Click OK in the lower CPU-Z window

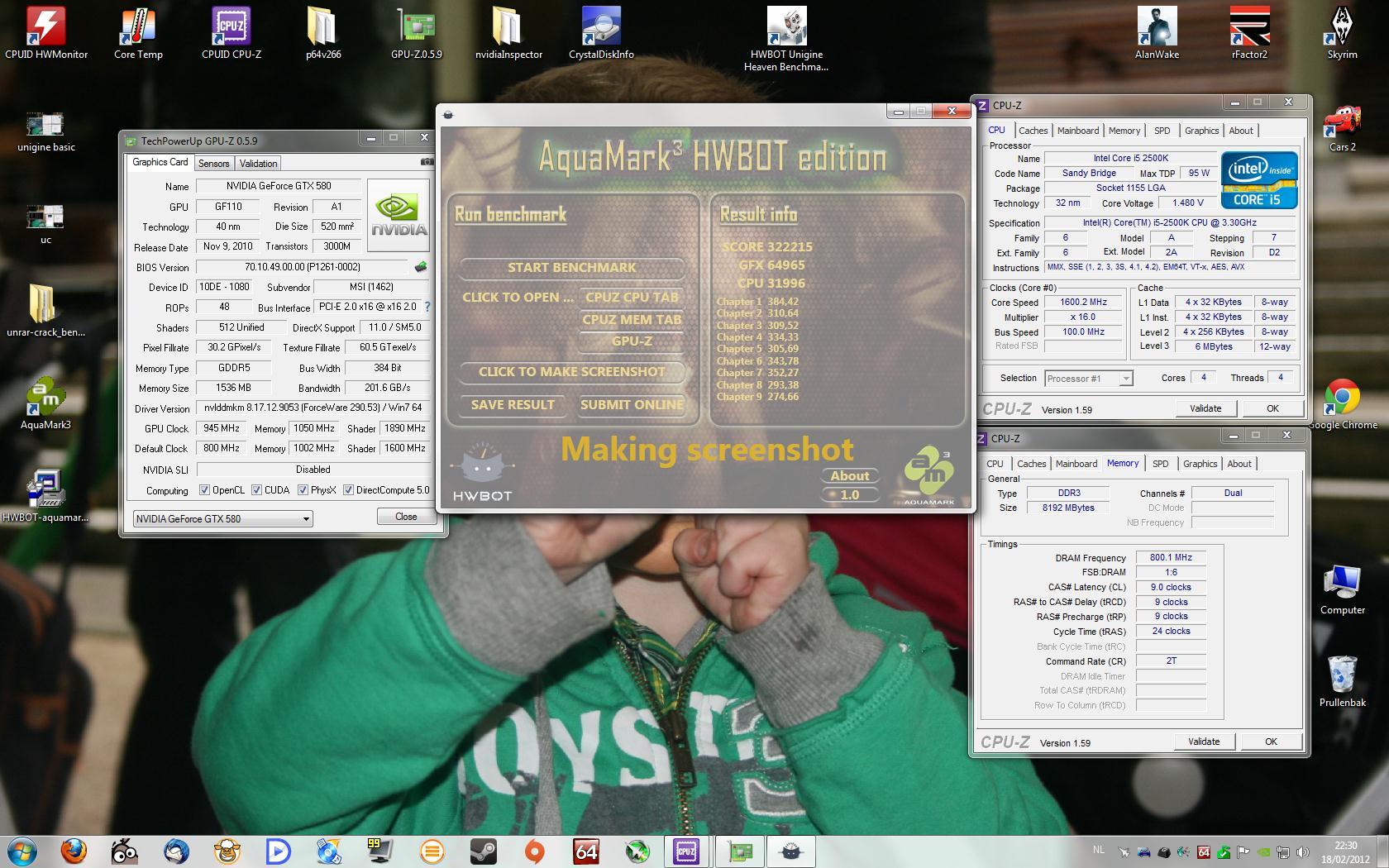1271,742
